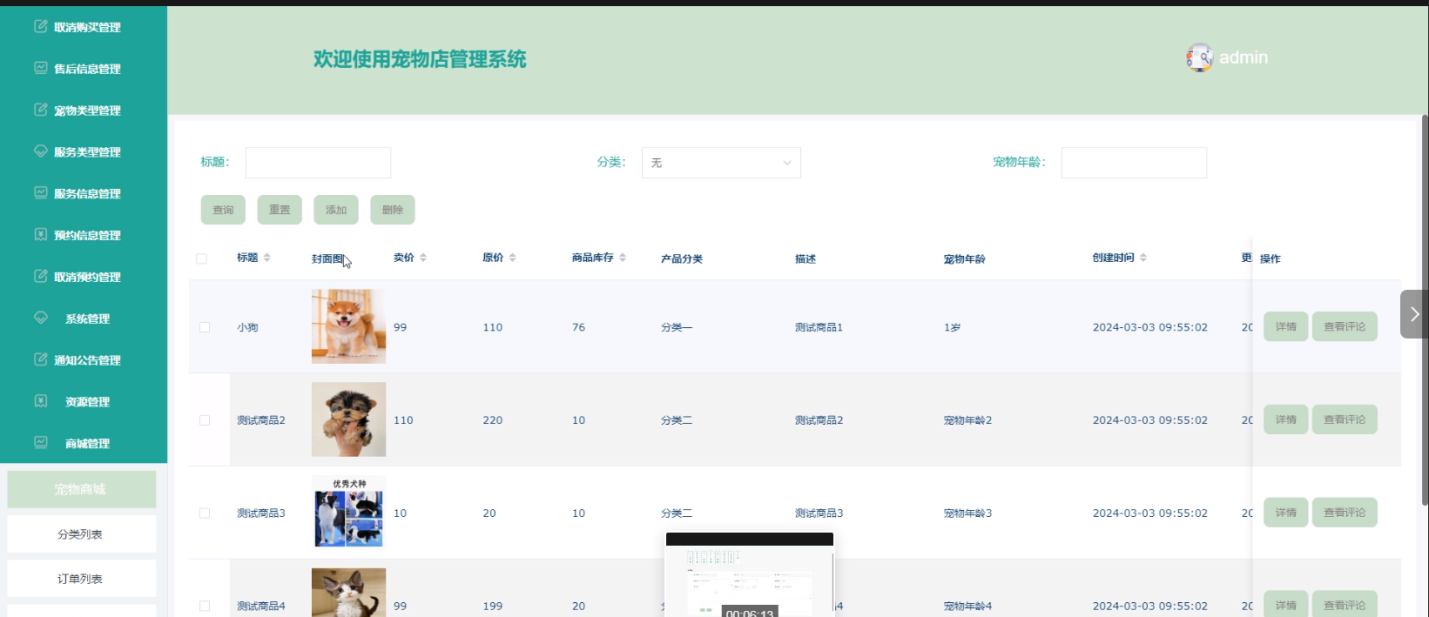Click the 服务类型管理 sidebar icon
Image resolution: width=1429 pixels, height=617 pixels.
(41, 152)
